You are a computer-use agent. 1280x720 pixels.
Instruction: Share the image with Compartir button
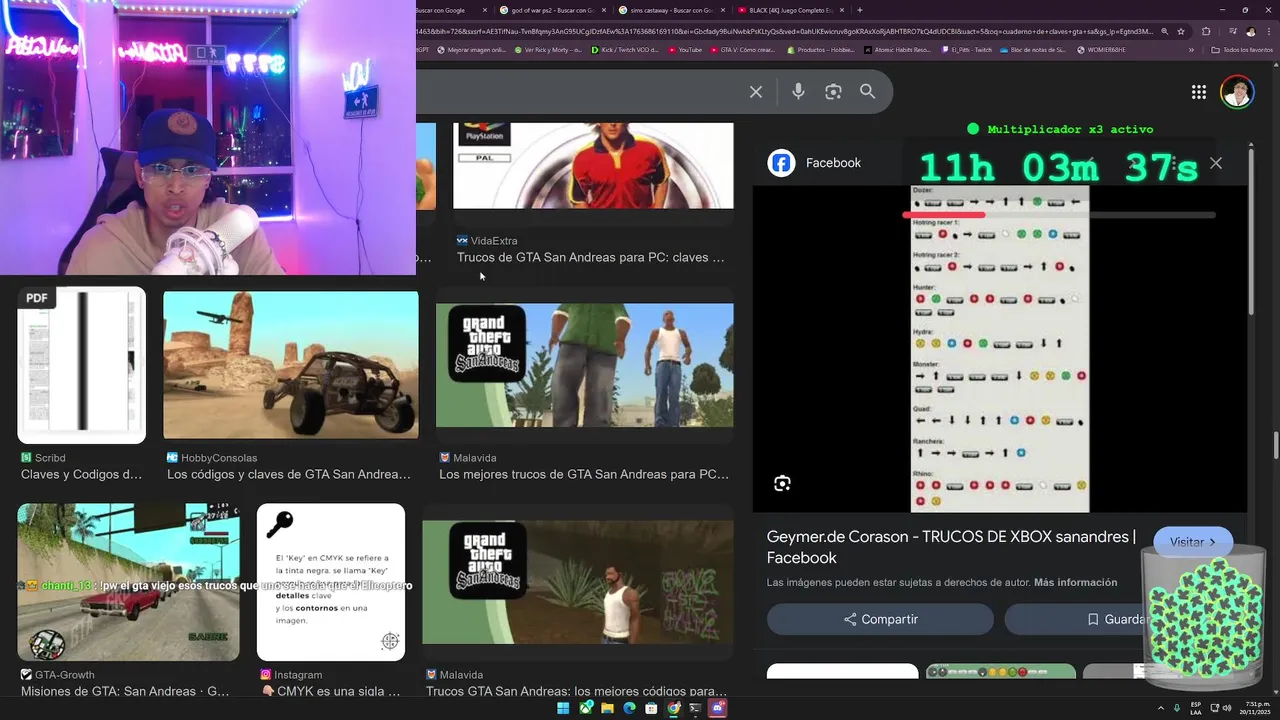880,619
